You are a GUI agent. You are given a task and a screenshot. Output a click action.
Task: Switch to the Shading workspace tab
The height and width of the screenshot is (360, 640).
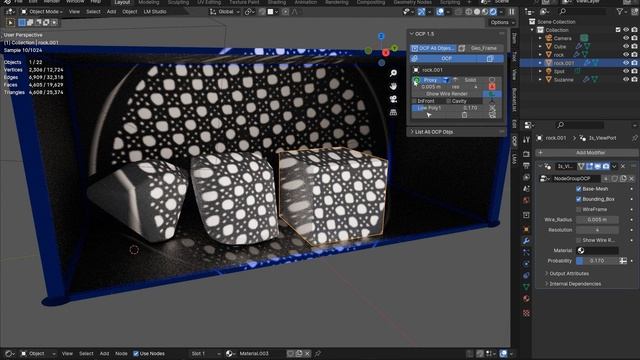pyautogui.click(x=277, y=2)
